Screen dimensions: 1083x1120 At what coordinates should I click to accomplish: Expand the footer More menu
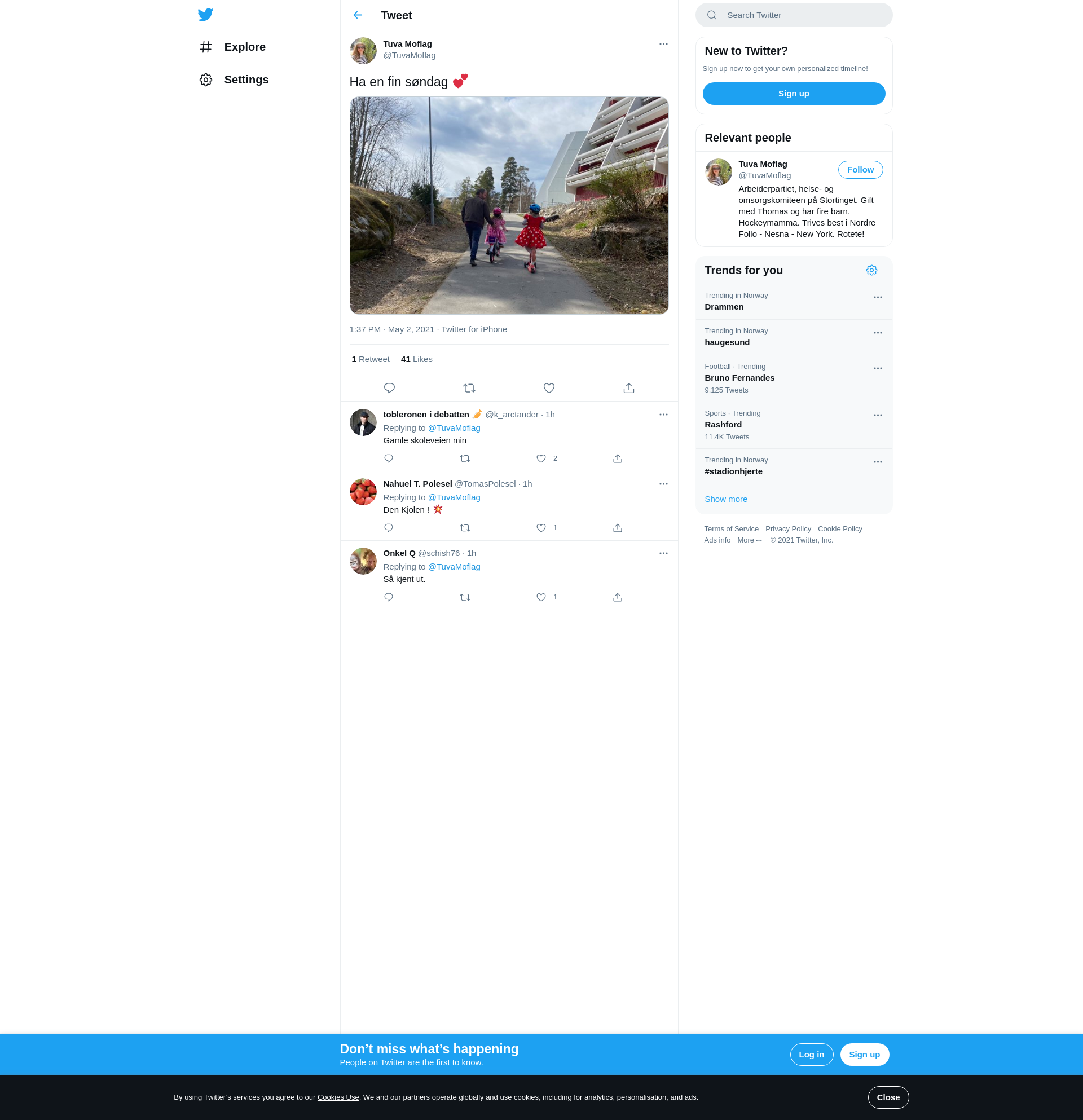click(749, 540)
